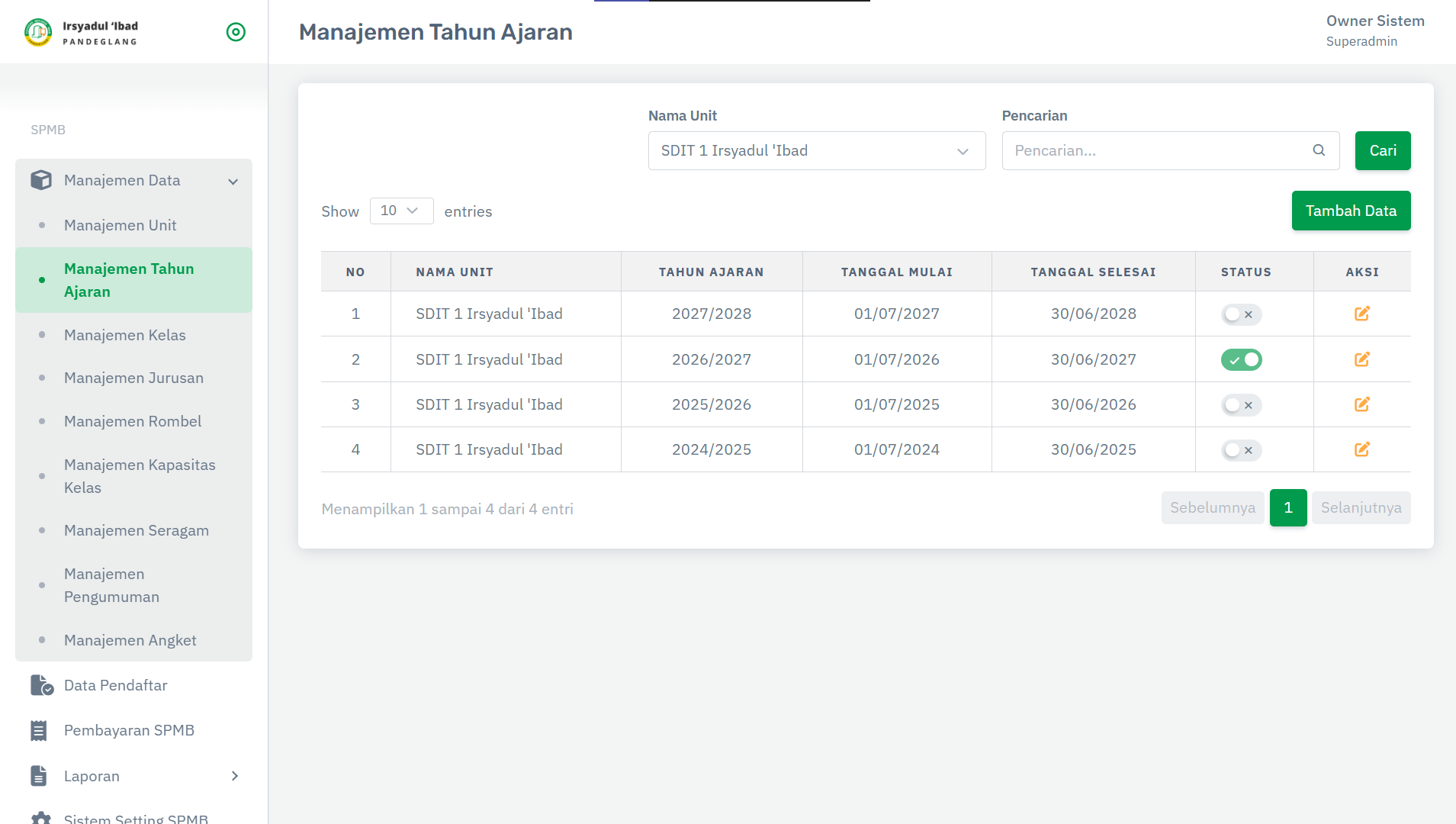Click the Manajemen Data box icon

[x=41, y=180]
